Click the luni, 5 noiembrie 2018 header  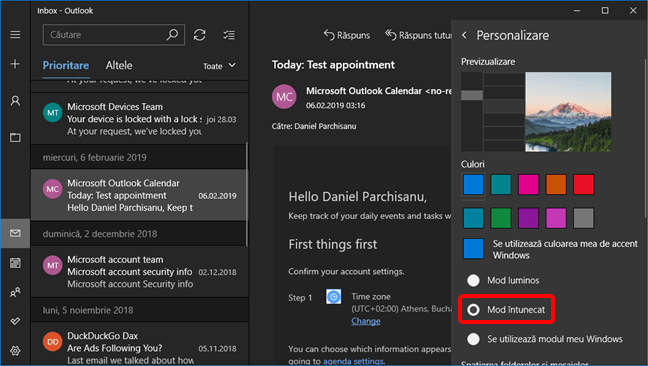(139, 310)
